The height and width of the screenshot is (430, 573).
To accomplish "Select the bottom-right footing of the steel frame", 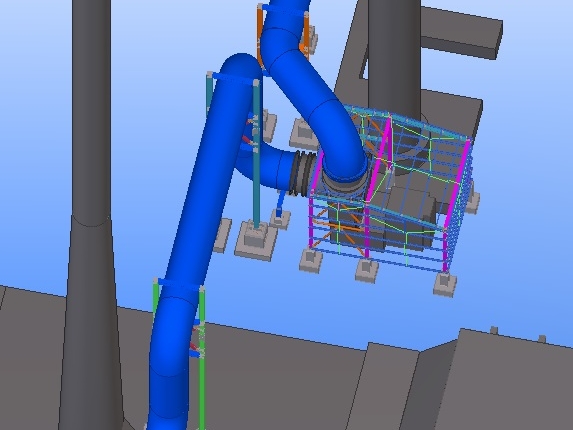I will 445,285.
